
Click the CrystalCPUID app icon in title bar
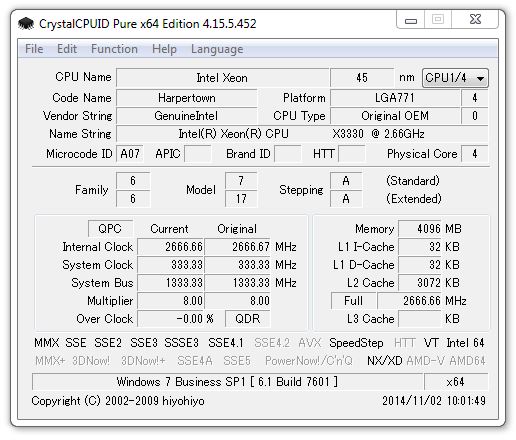tap(26, 24)
